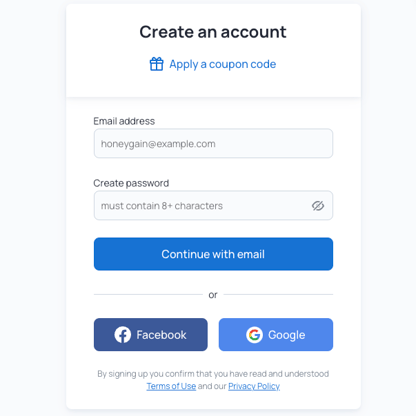This screenshot has height=416, width=416.
Task: Click the signup confirmation disclaimer text
Action: tap(213, 380)
